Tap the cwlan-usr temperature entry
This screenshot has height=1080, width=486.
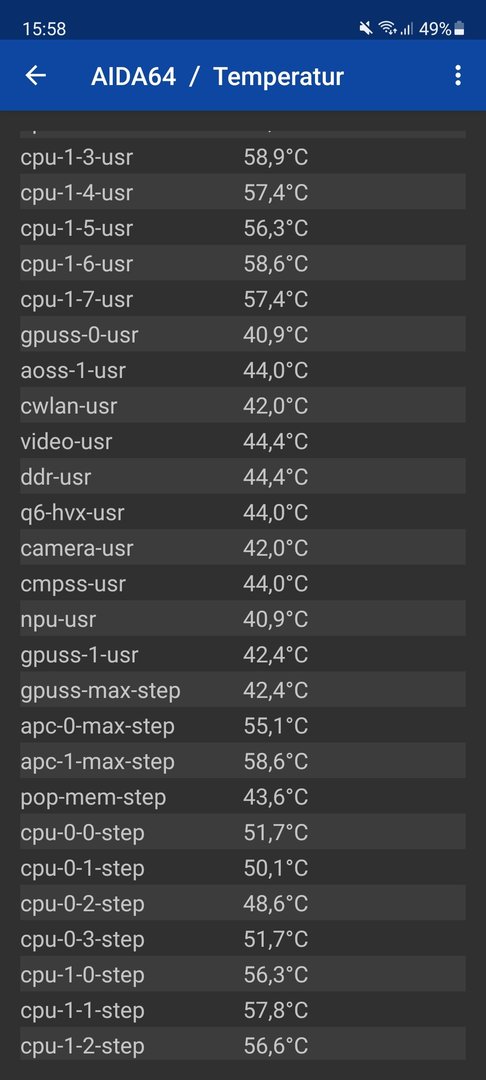pos(242,406)
